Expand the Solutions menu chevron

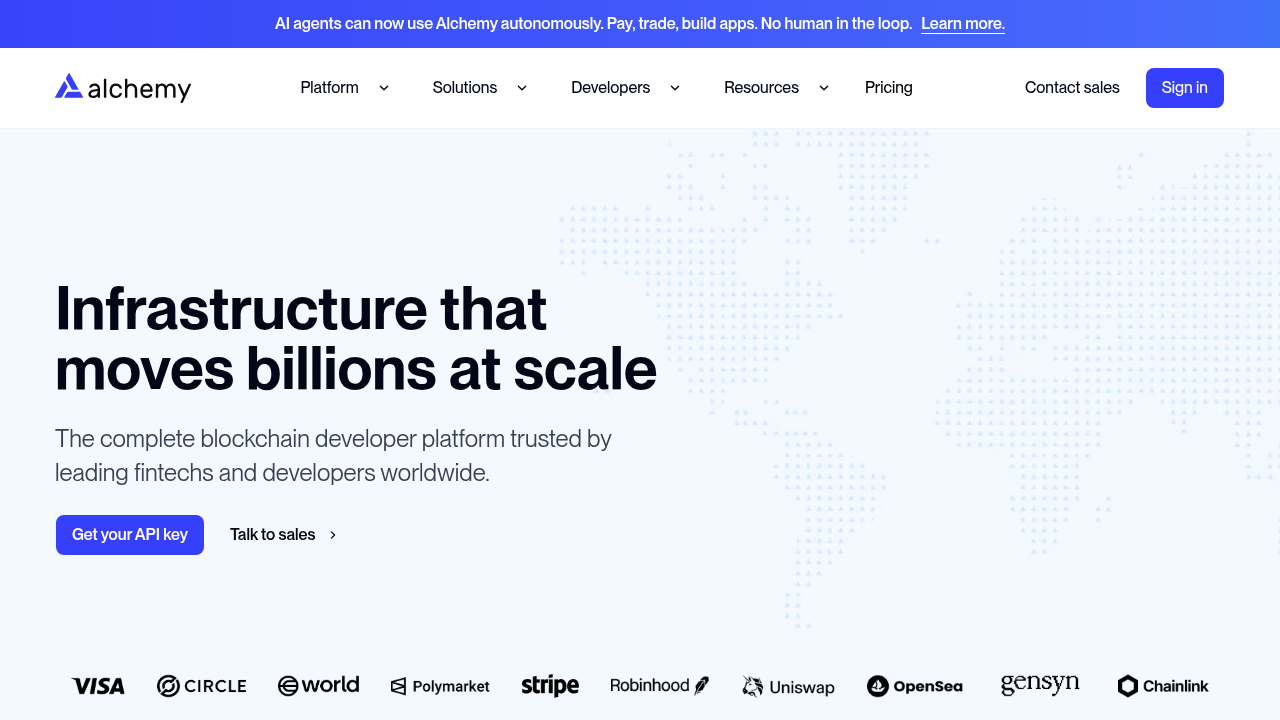[522, 88]
